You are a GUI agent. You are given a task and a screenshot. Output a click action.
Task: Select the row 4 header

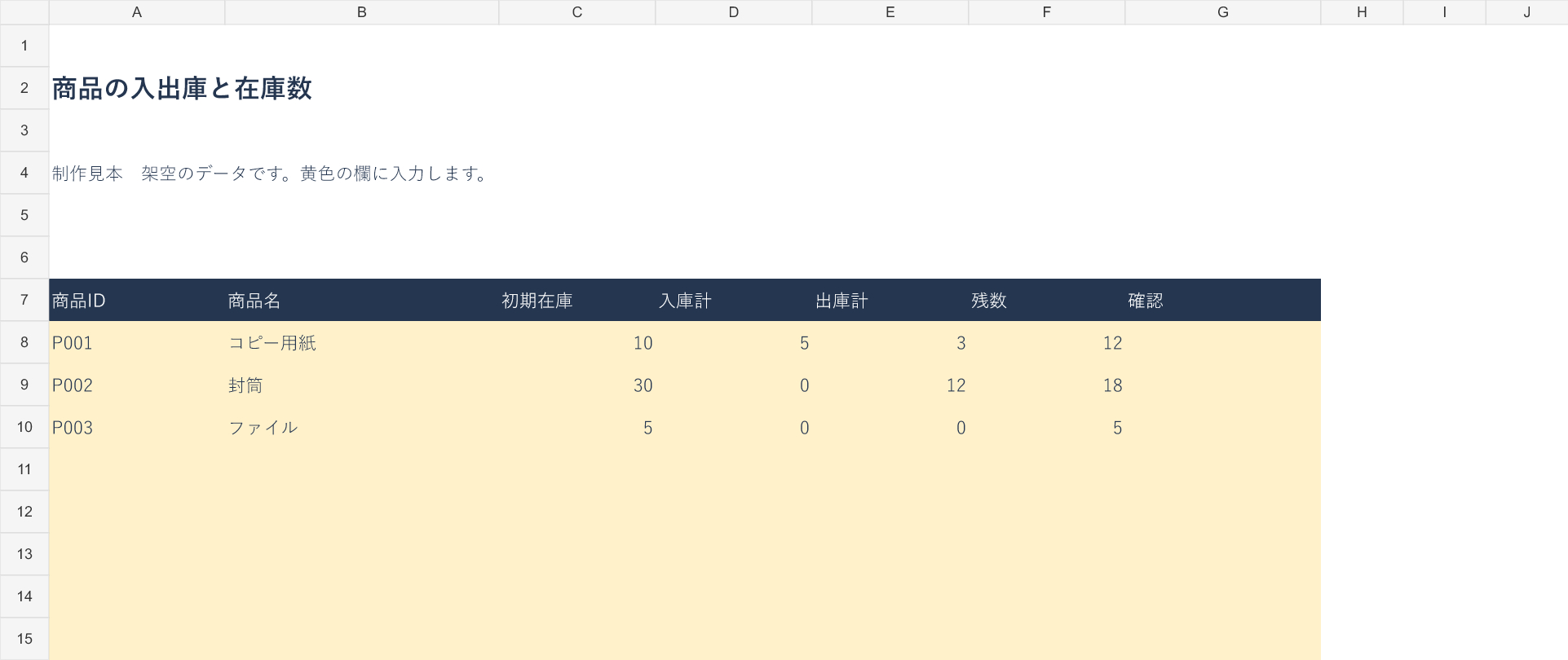point(24,173)
